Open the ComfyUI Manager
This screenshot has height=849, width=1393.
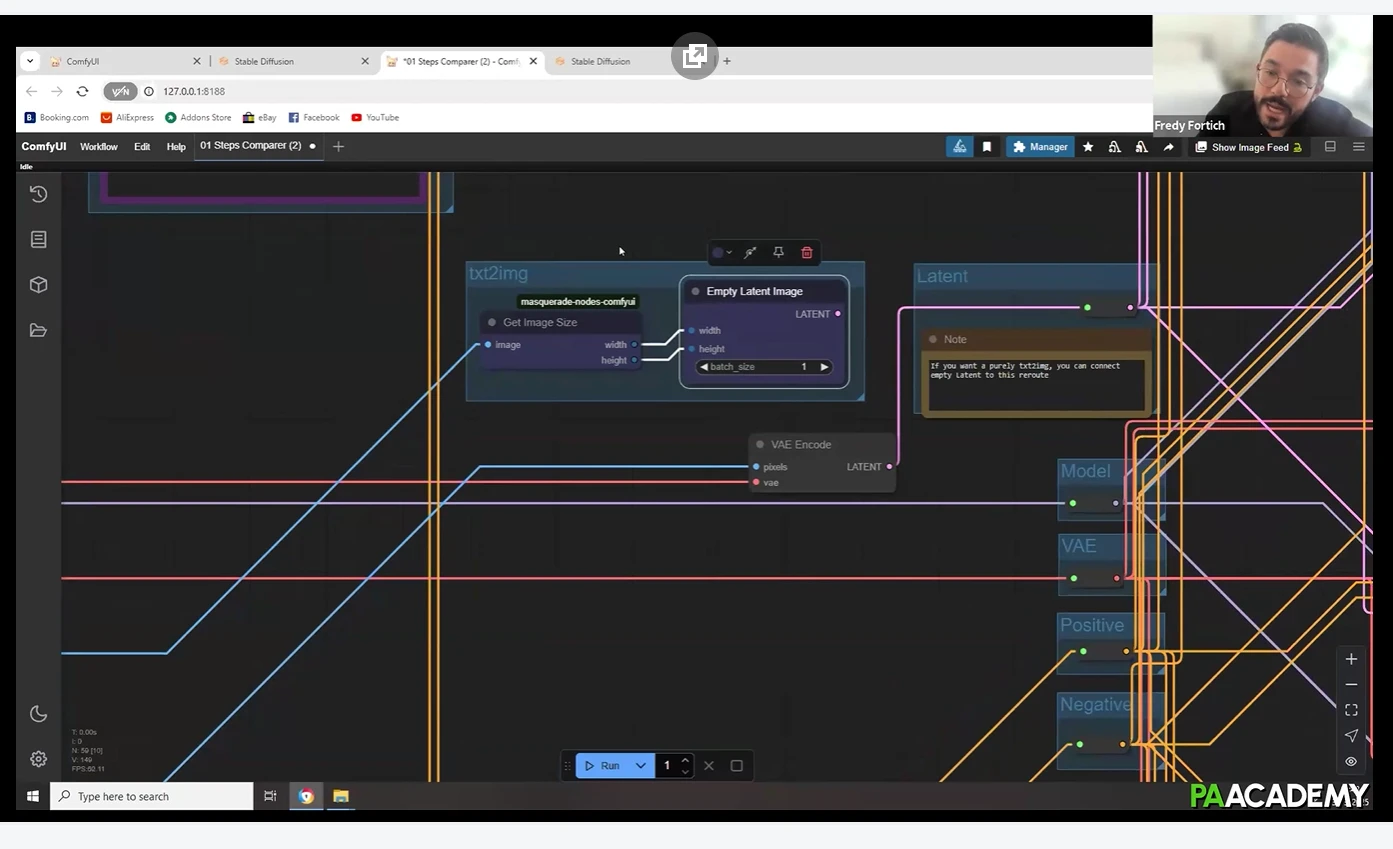coord(1040,147)
